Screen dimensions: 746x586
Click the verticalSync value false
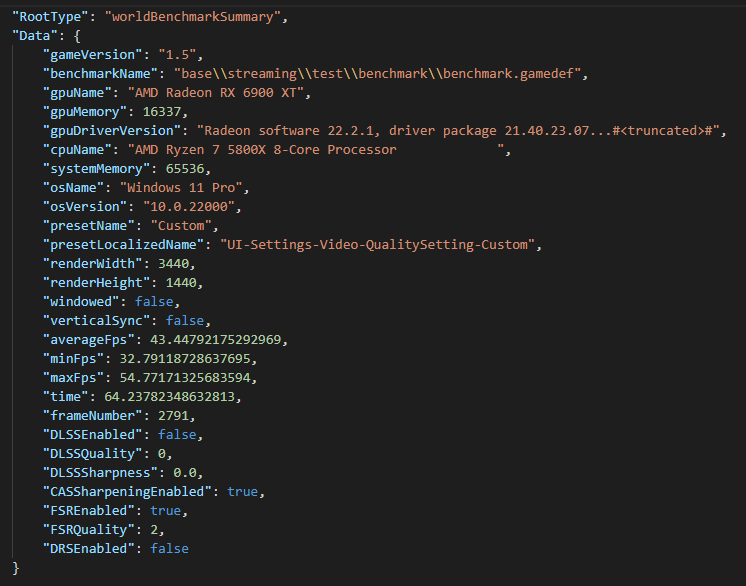pos(185,321)
